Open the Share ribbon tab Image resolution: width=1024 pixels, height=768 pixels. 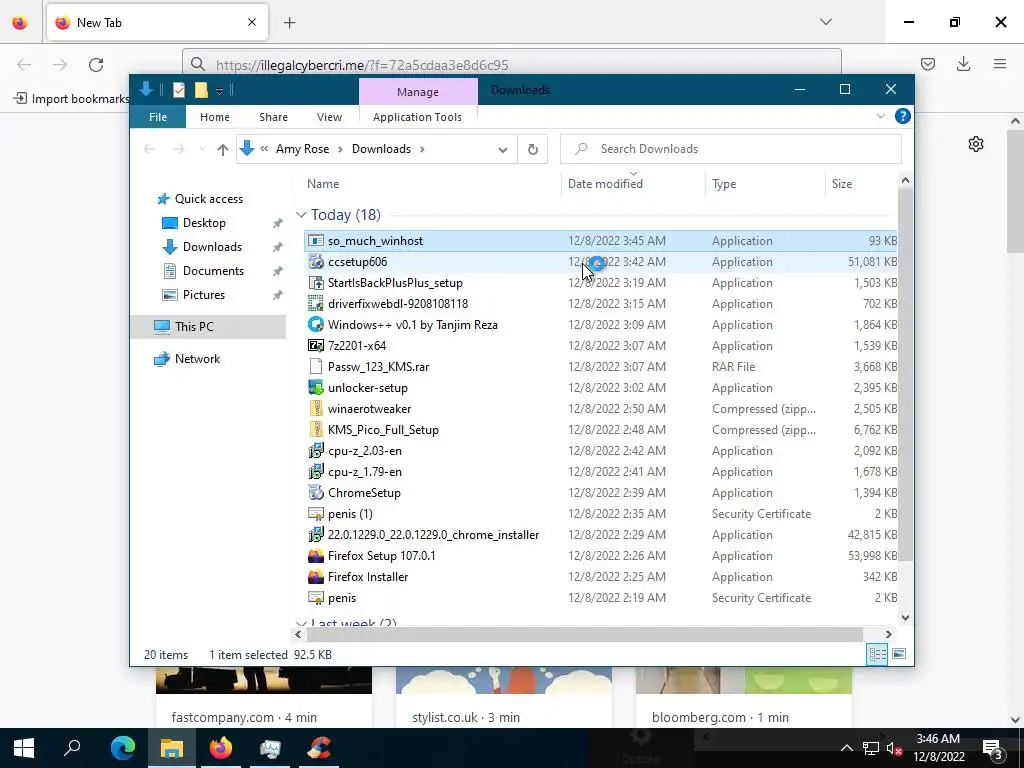pyautogui.click(x=274, y=117)
